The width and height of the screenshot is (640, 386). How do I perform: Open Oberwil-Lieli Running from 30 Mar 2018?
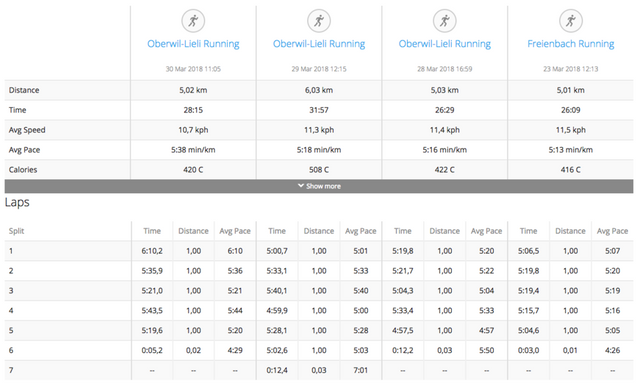pyautogui.click(x=193, y=44)
